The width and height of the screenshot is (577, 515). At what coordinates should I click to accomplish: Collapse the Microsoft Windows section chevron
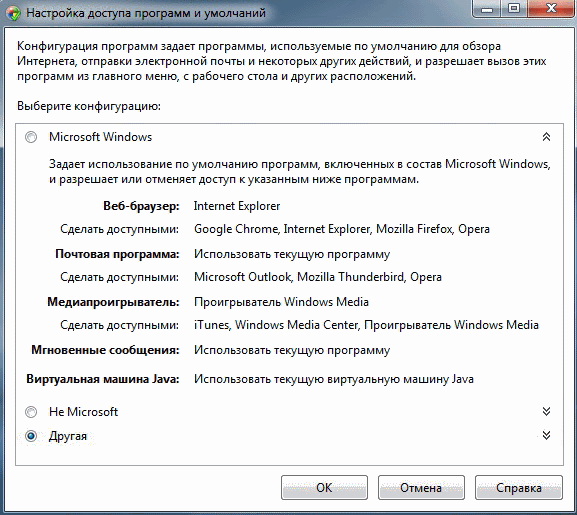(546, 137)
